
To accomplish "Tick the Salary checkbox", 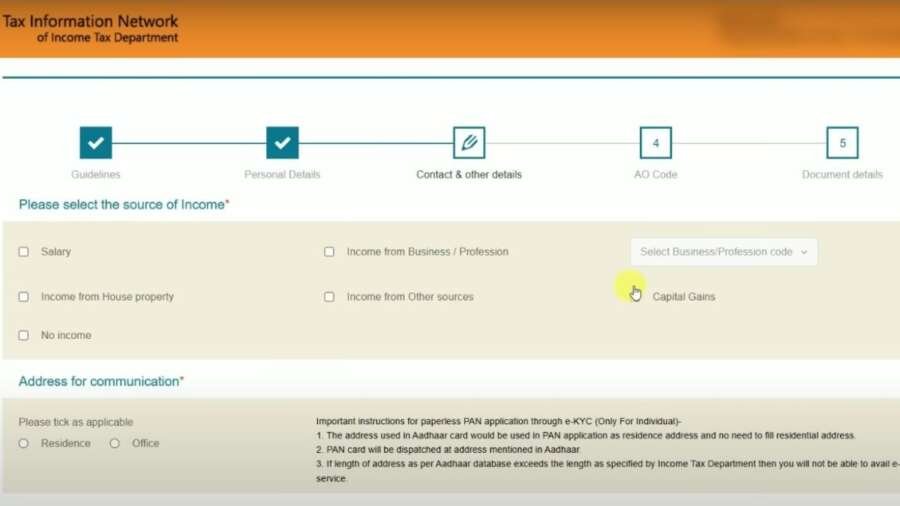I will tap(24, 252).
